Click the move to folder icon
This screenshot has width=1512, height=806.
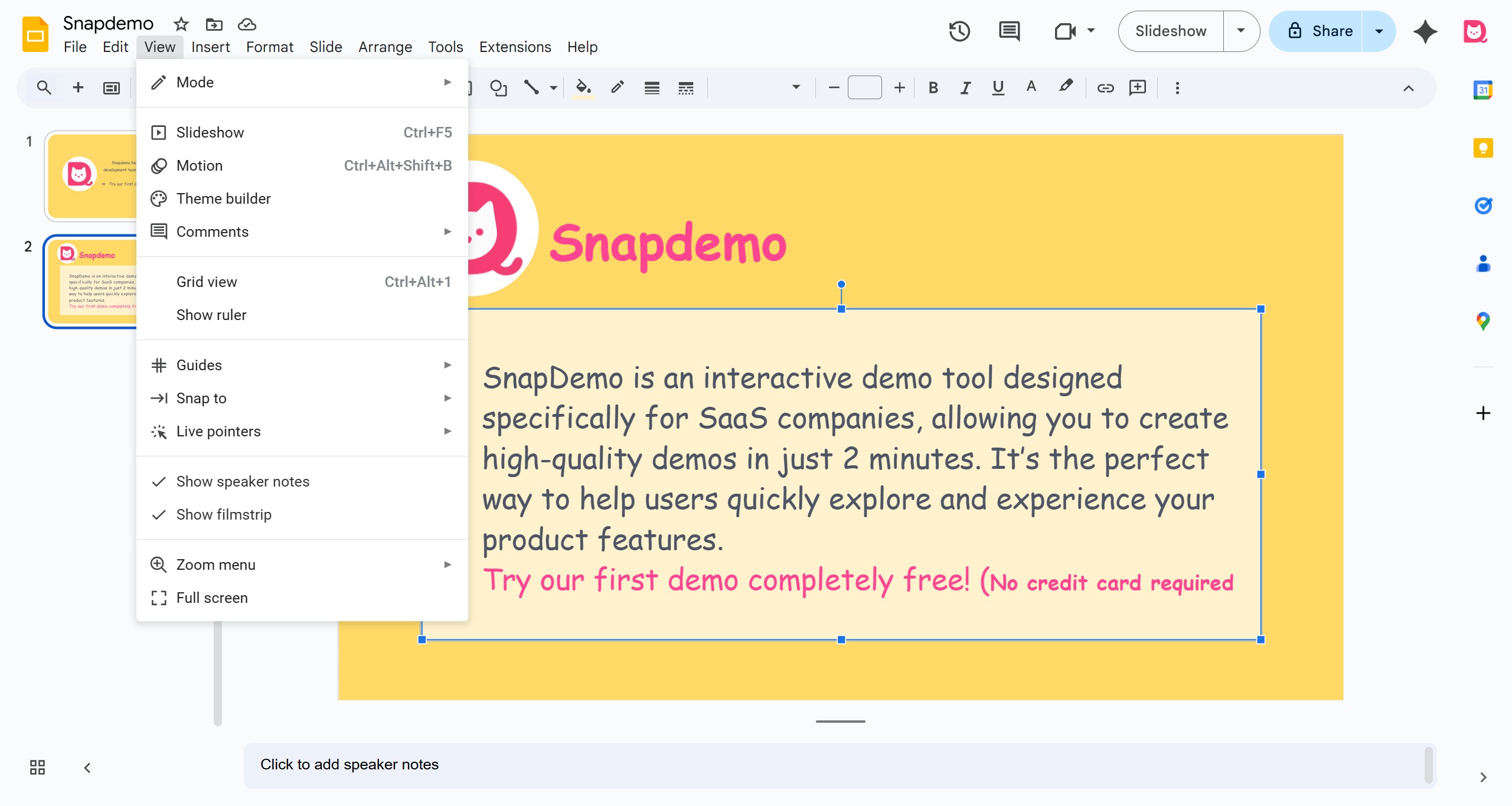214,24
